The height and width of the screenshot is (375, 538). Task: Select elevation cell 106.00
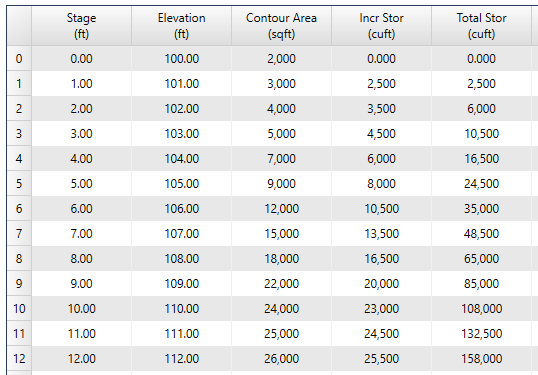point(182,209)
